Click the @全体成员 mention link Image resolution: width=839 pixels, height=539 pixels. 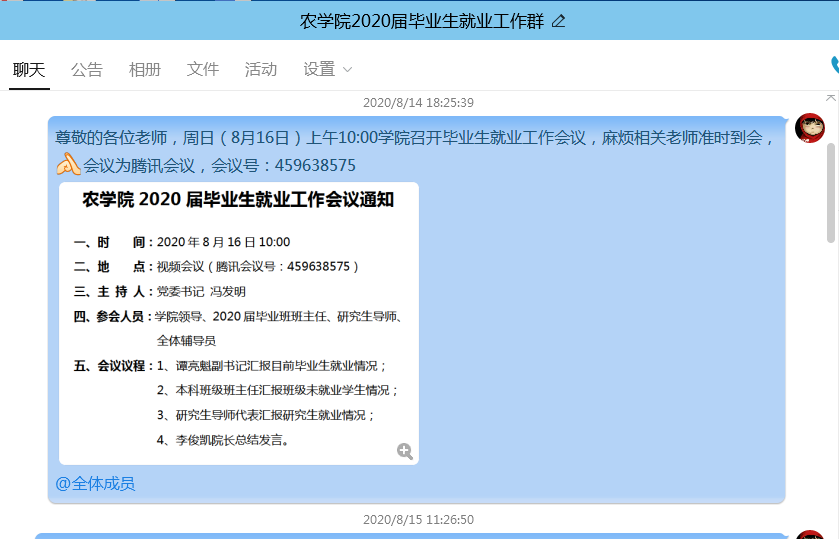(x=95, y=484)
